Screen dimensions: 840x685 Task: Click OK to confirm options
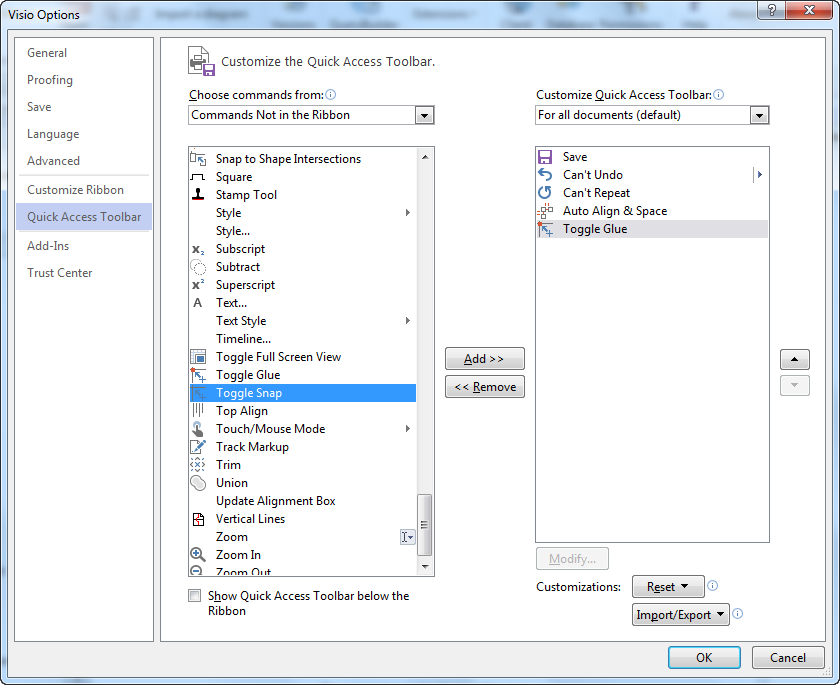704,658
